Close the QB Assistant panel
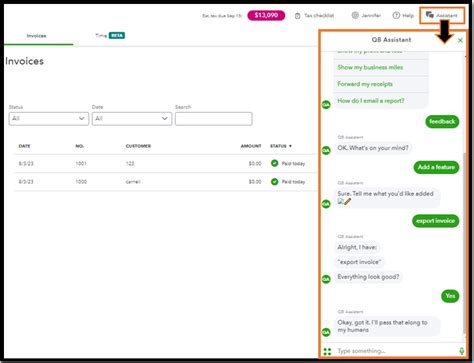Image resolution: width=474 pixels, height=363 pixels. 460,40
